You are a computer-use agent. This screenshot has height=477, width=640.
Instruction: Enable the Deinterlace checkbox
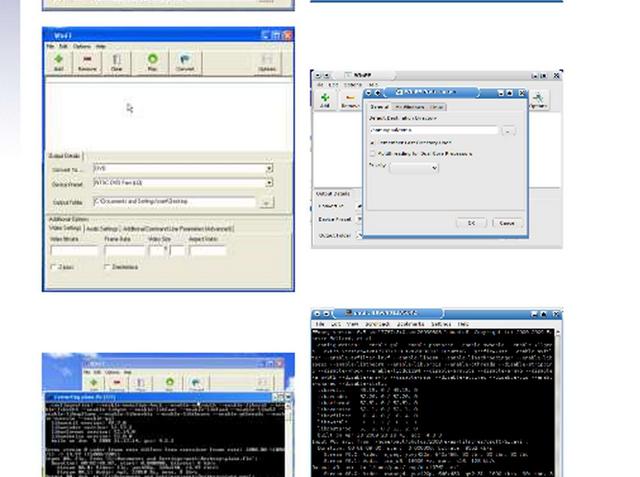tap(107, 267)
